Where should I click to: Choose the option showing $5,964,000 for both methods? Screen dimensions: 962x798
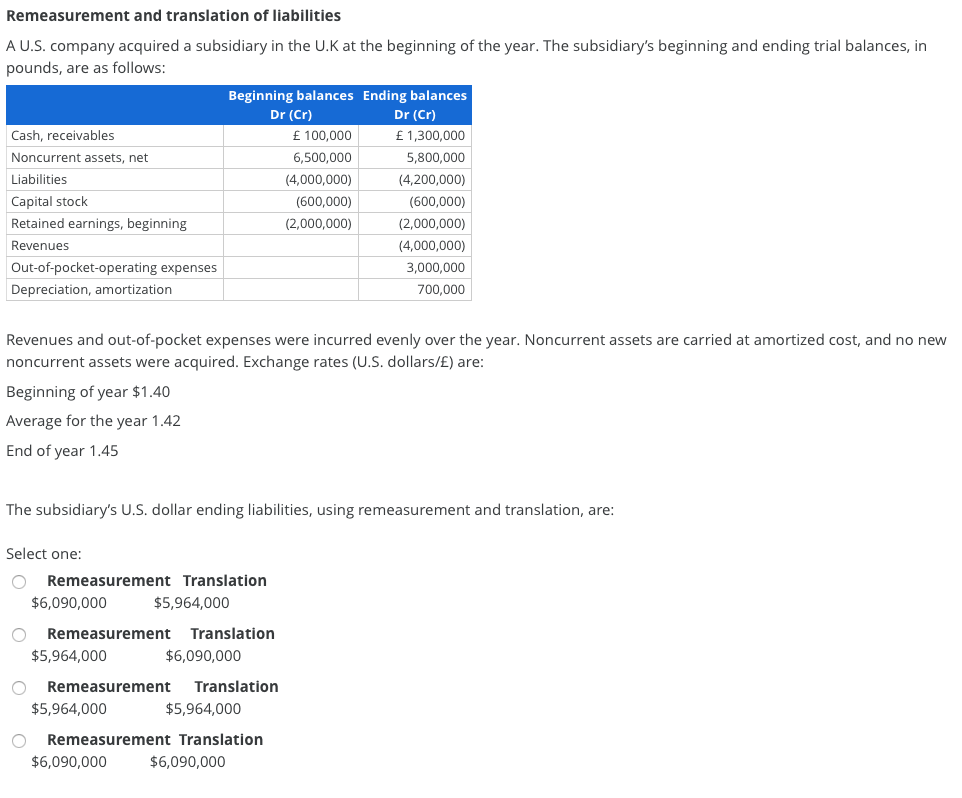pyautogui.click(x=18, y=687)
